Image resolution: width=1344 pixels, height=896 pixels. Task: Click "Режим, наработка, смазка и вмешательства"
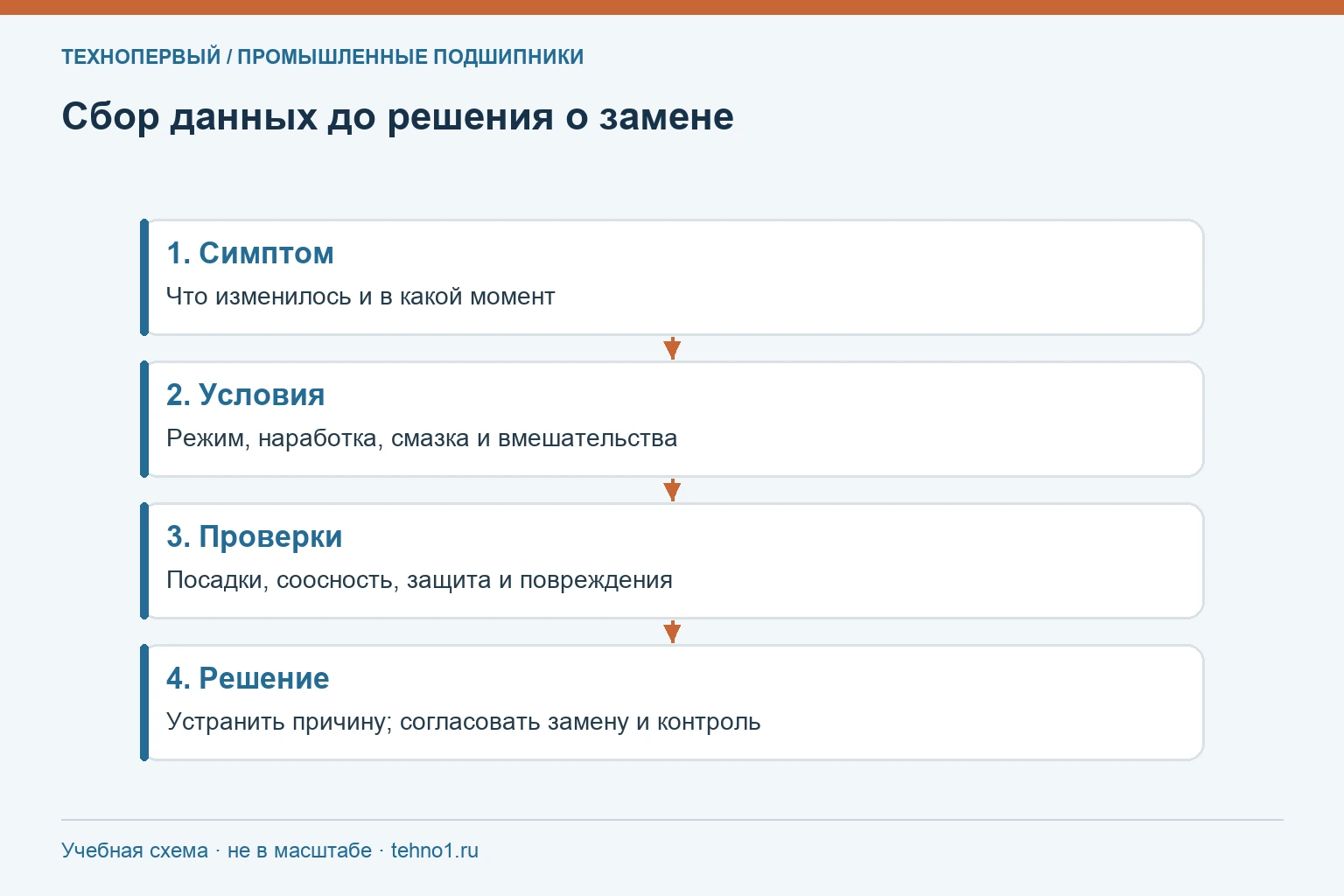point(422,439)
